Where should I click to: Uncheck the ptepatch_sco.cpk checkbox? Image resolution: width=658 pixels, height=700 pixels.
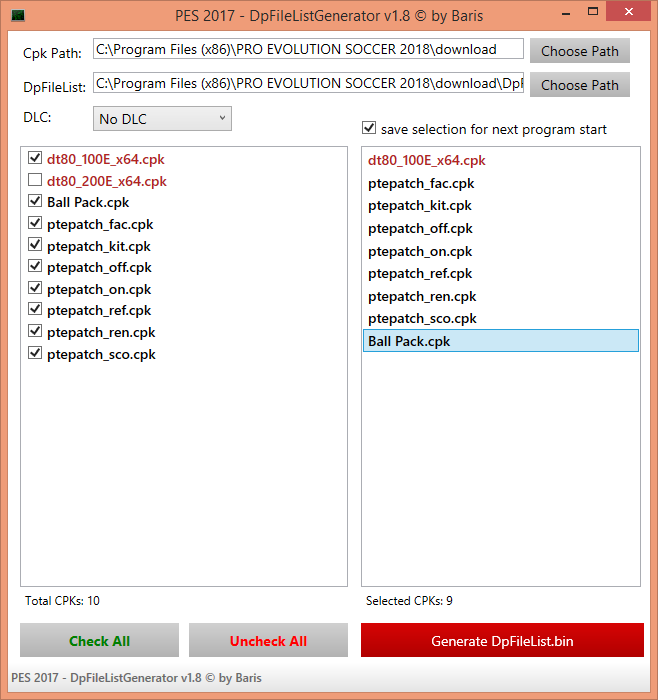pos(35,353)
